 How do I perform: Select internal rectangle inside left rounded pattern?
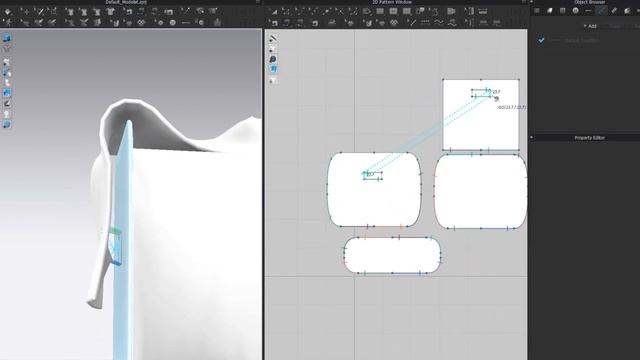(373, 176)
